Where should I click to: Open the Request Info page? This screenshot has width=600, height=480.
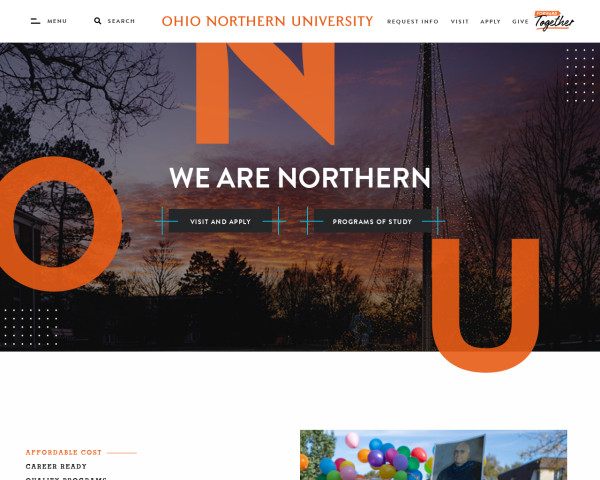click(412, 21)
